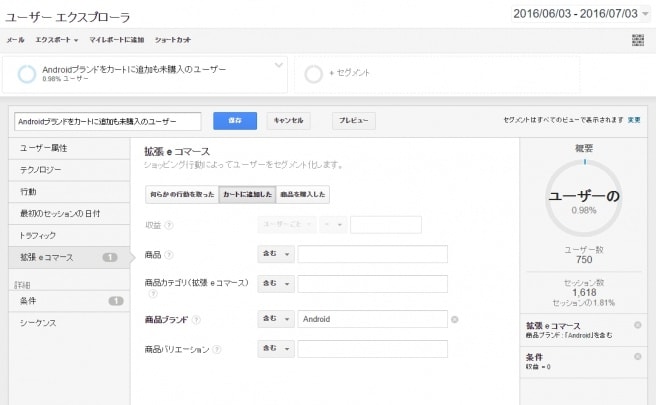
Task: Select 商品を購入した toggle
Action: pyautogui.click(x=303, y=195)
